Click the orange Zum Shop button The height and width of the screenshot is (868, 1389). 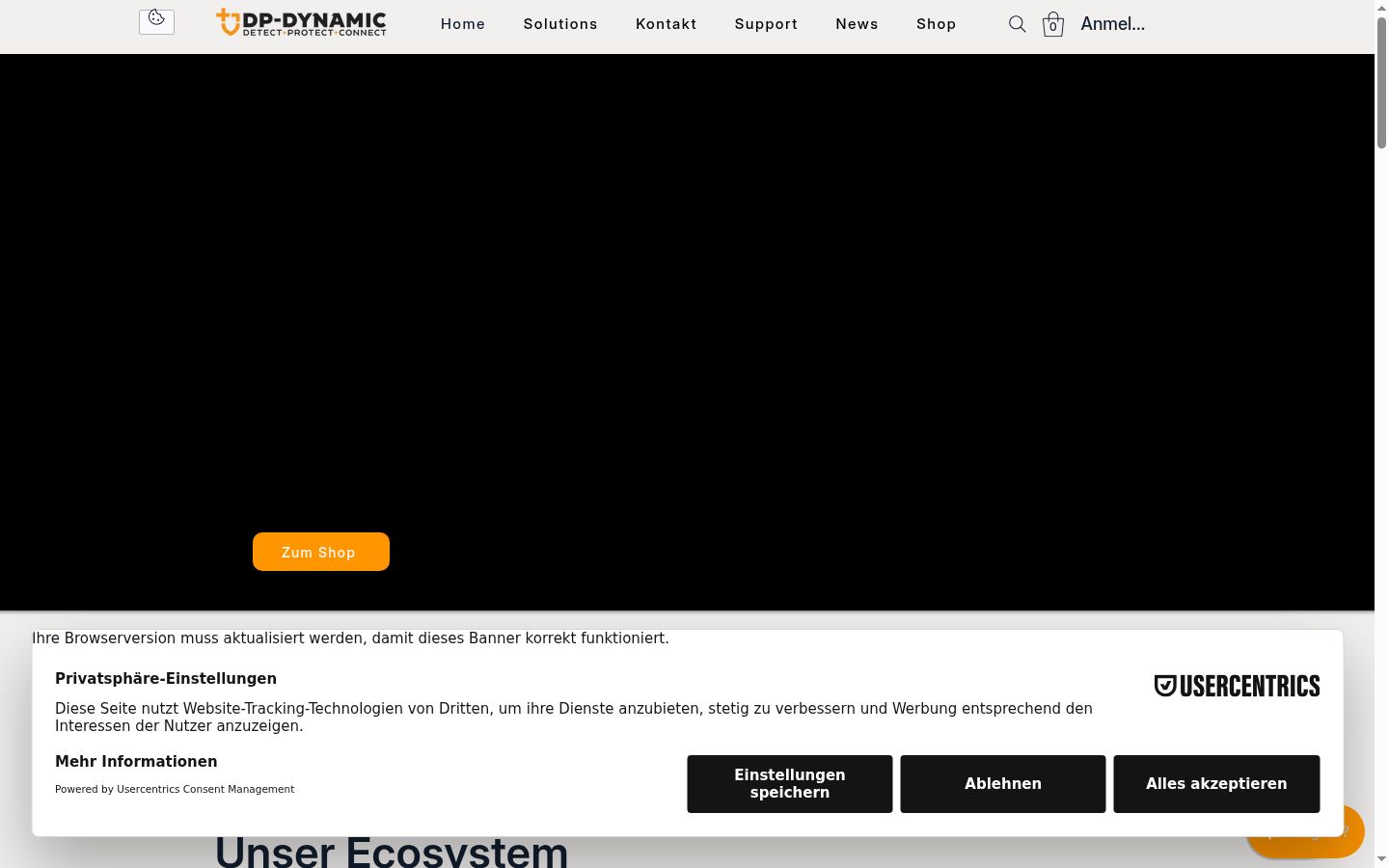[x=321, y=552]
